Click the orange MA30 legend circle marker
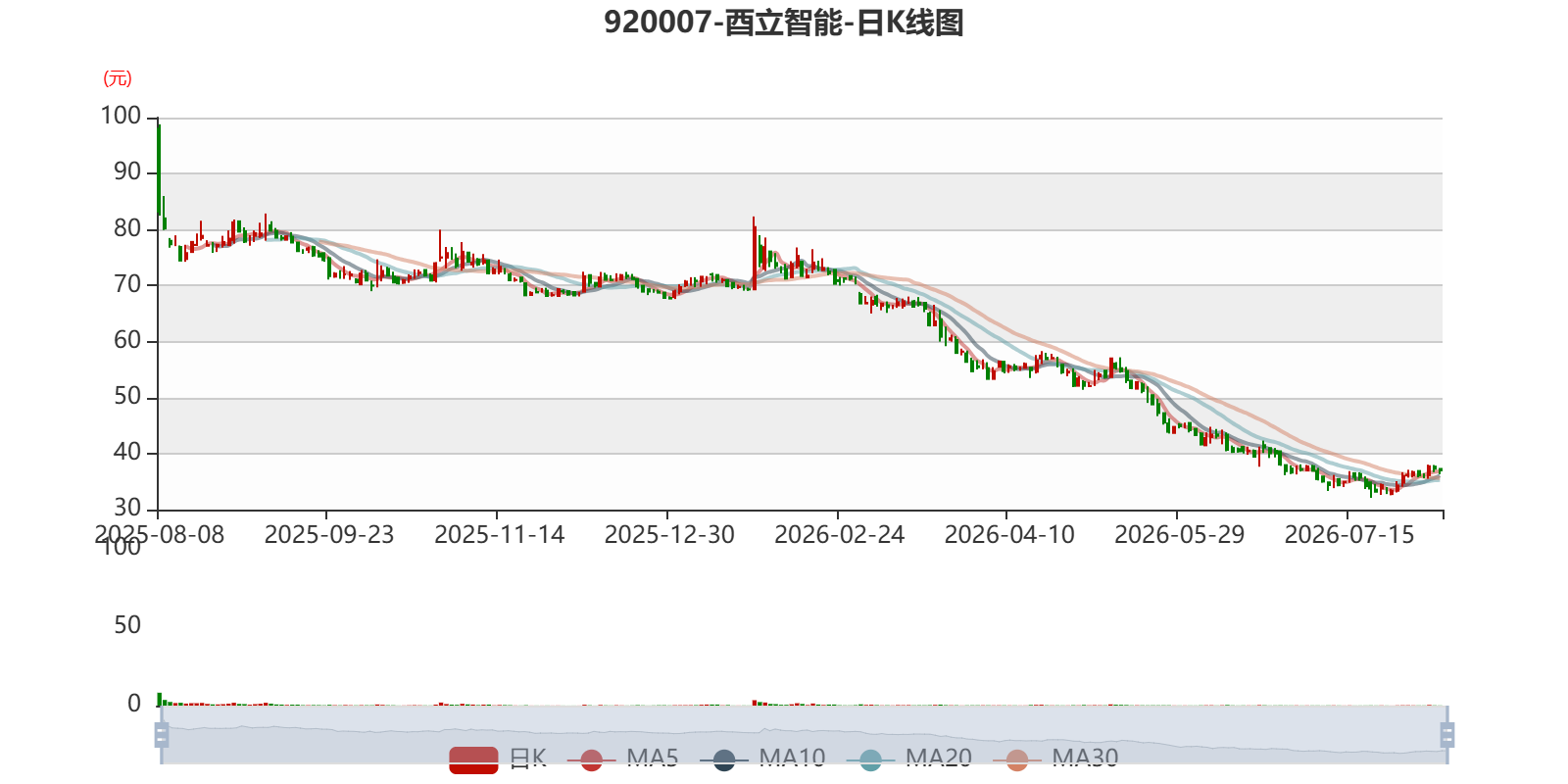The height and width of the screenshot is (784, 1568). point(1017,759)
